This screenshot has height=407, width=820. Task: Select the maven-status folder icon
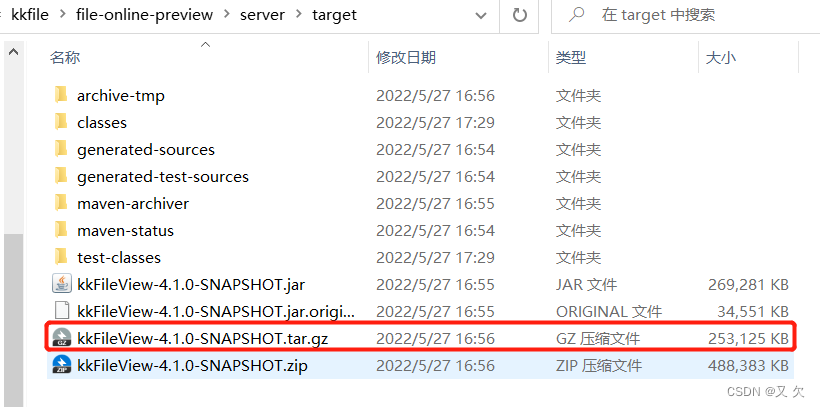click(x=61, y=231)
